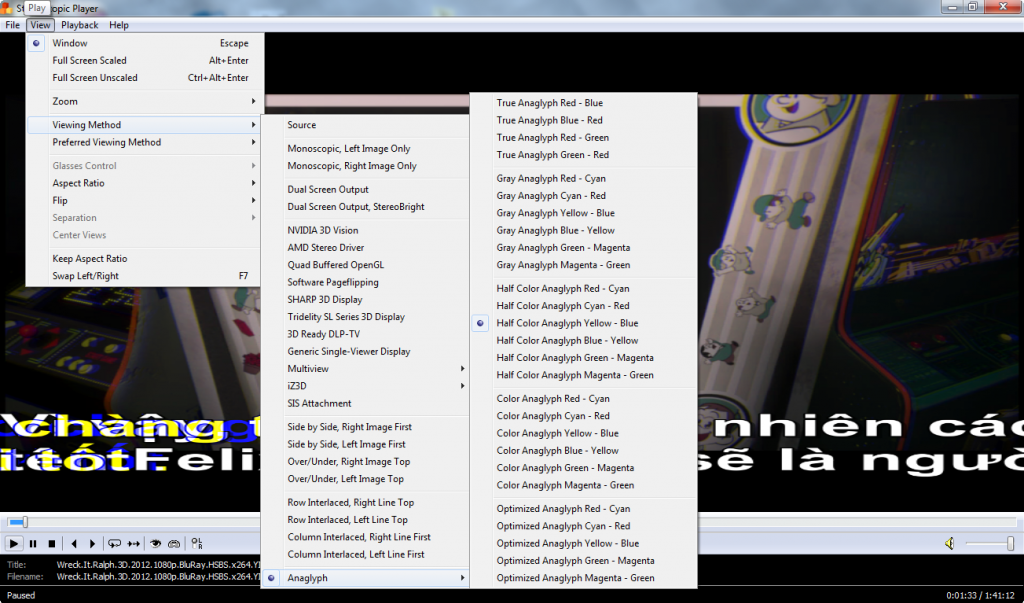Click the L/R swap toolbar icon
The height and width of the screenshot is (603, 1024).
coord(197,543)
